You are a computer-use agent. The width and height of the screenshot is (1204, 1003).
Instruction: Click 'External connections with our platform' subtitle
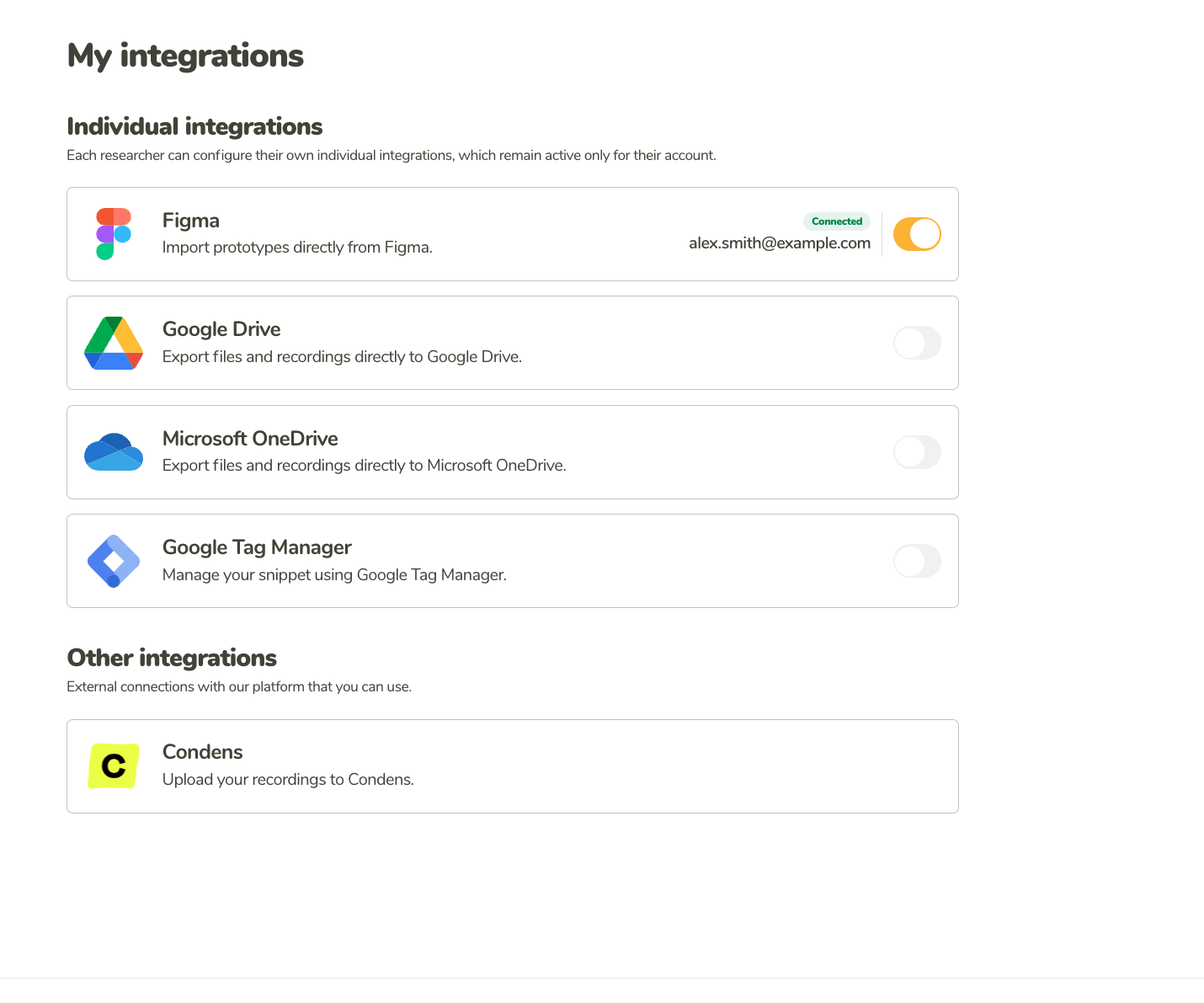pyautogui.click(x=239, y=687)
